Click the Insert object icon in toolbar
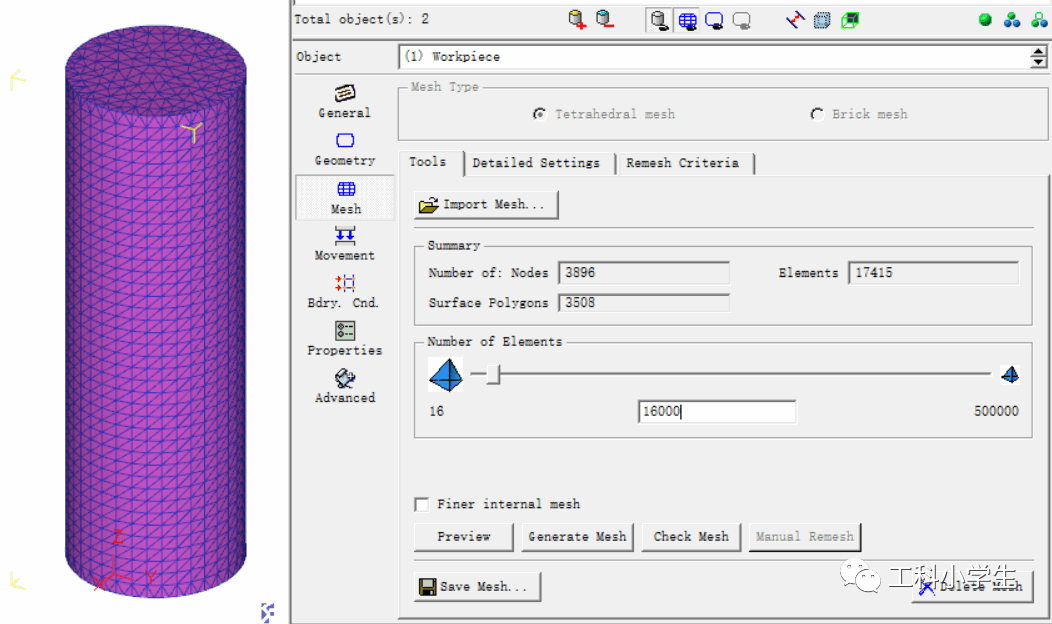 click(x=576, y=19)
